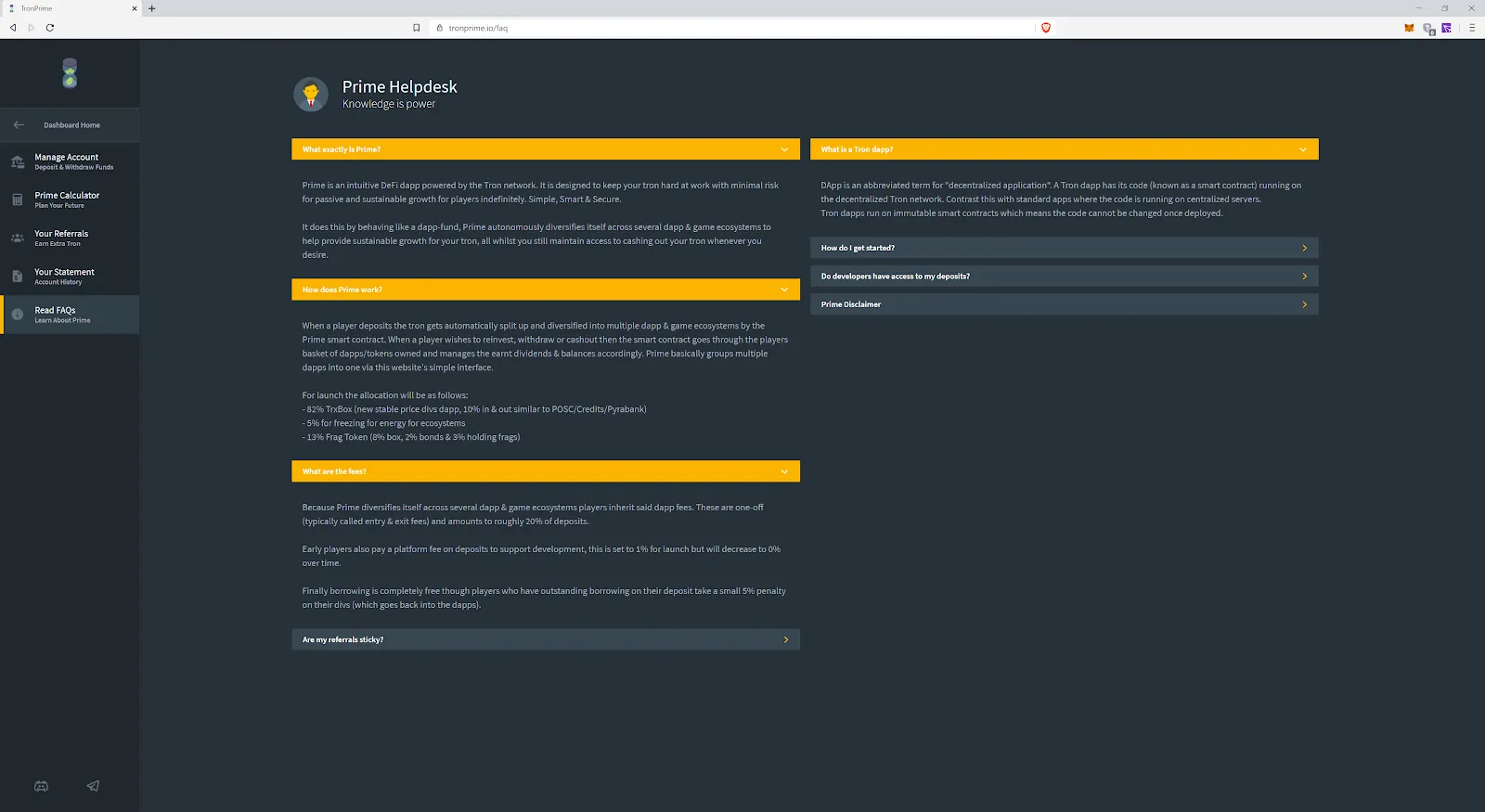Return to Dashboard Home
The width and height of the screenshot is (1485, 812).
click(x=70, y=125)
